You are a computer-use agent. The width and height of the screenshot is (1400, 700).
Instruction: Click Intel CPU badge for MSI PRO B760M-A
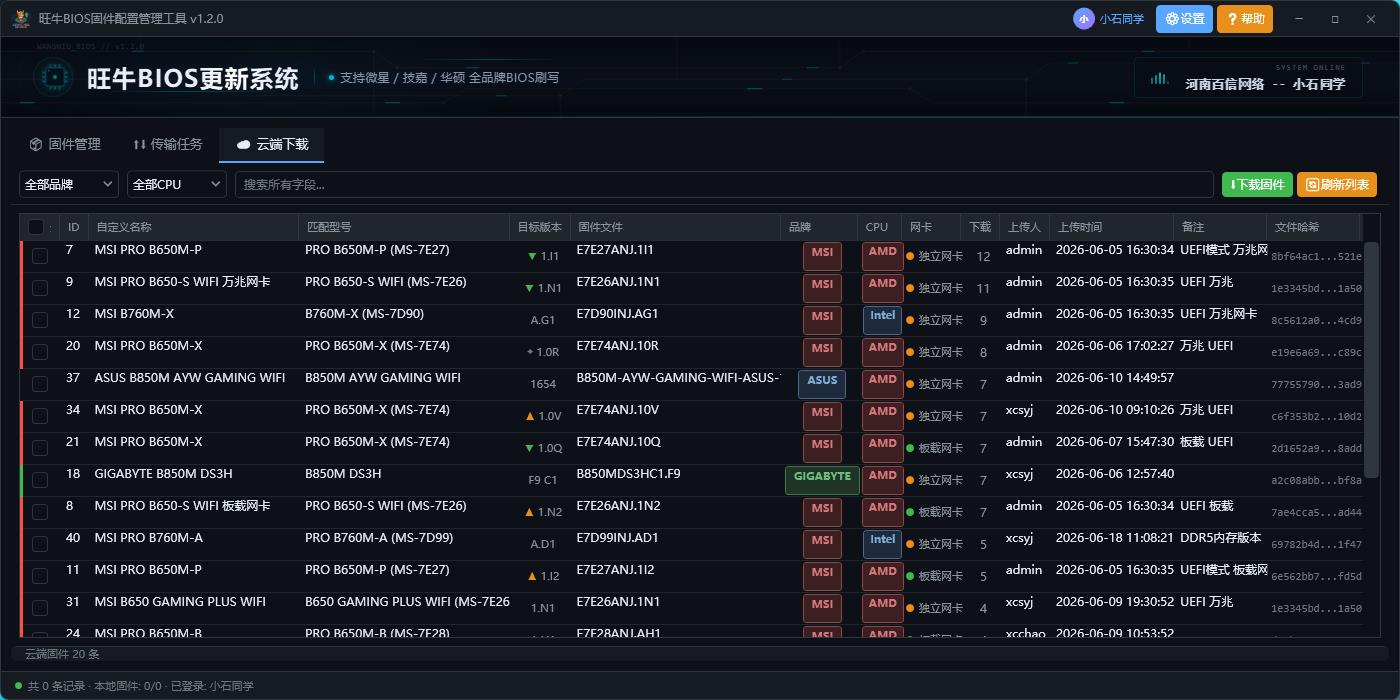[882, 544]
